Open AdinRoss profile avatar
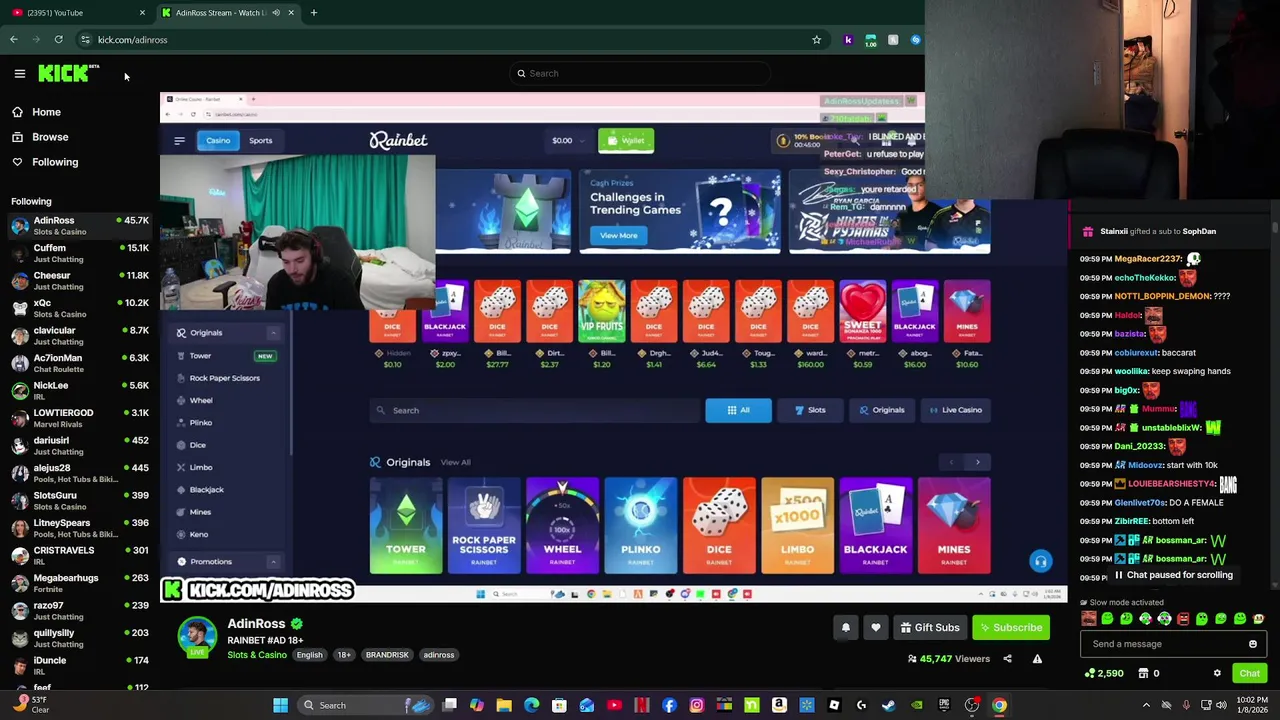Screen dimensions: 1280x720 click(197, 637)
